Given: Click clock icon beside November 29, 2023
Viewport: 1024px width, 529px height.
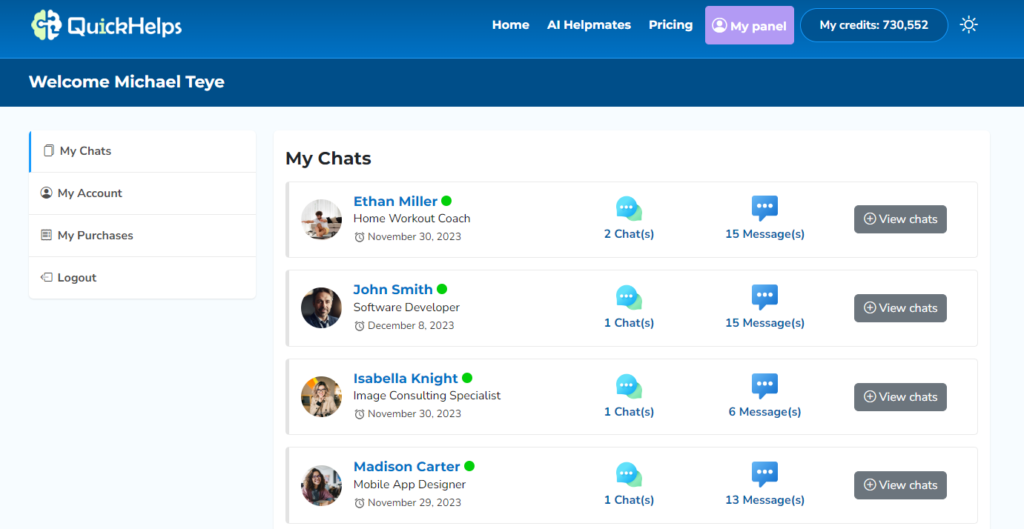Looking at the screenshot, I should tap(359, 503).
